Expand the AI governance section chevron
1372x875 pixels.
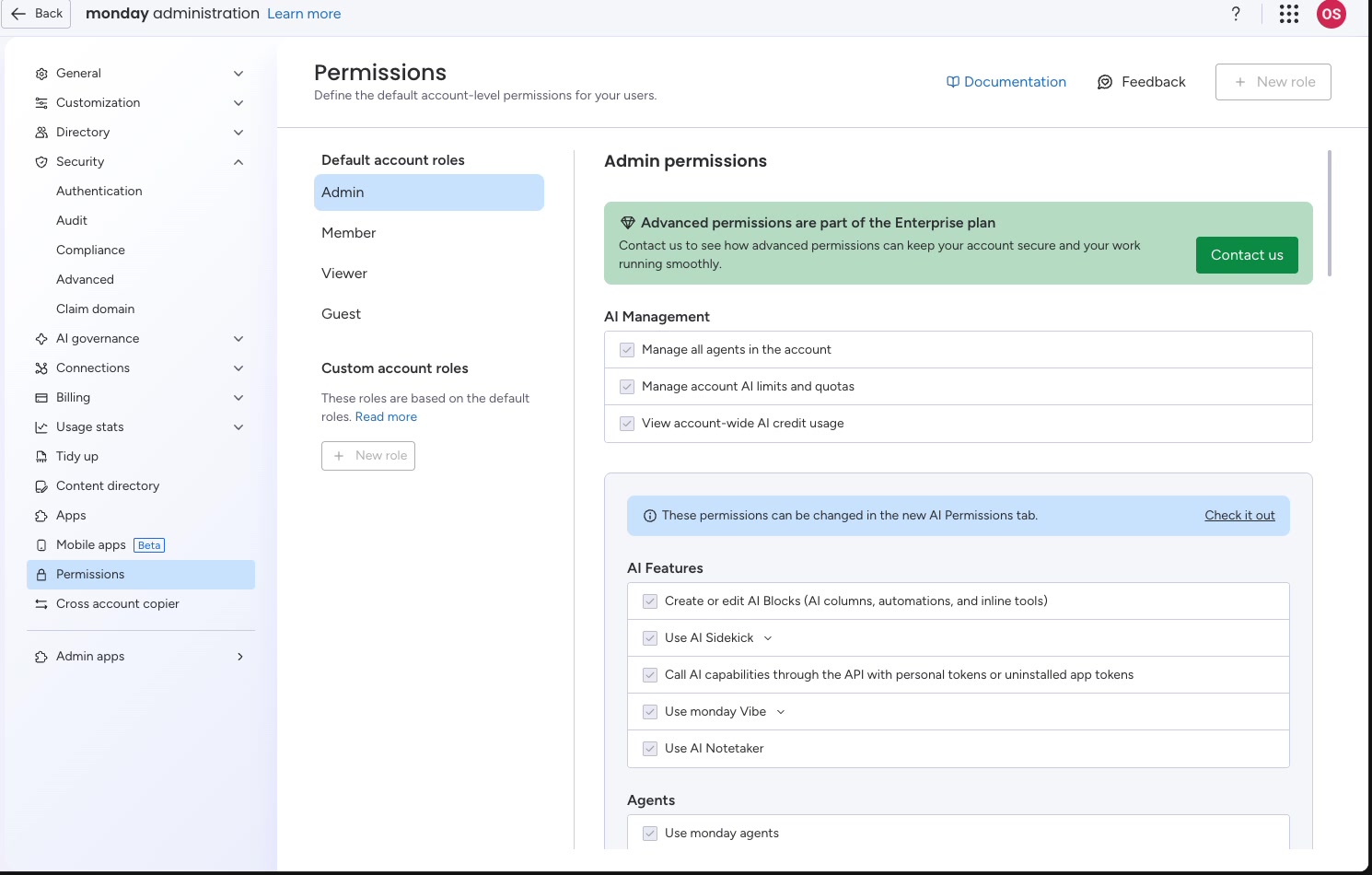coord(238,339)
